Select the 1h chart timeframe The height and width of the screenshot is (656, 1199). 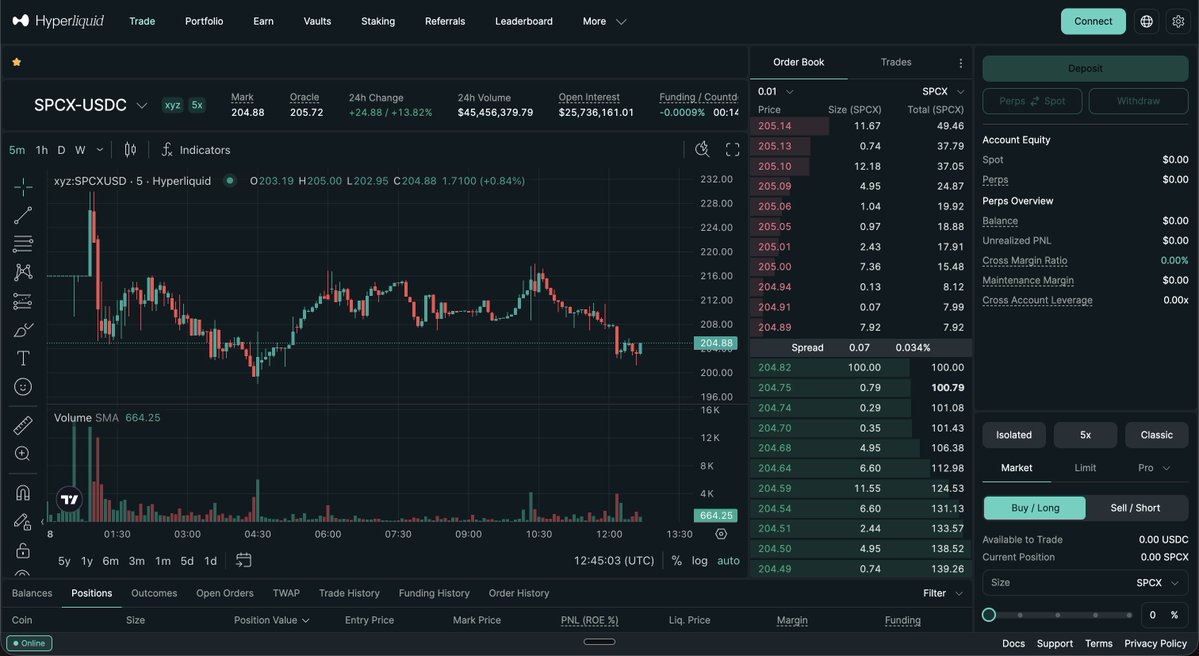point(41,150)
